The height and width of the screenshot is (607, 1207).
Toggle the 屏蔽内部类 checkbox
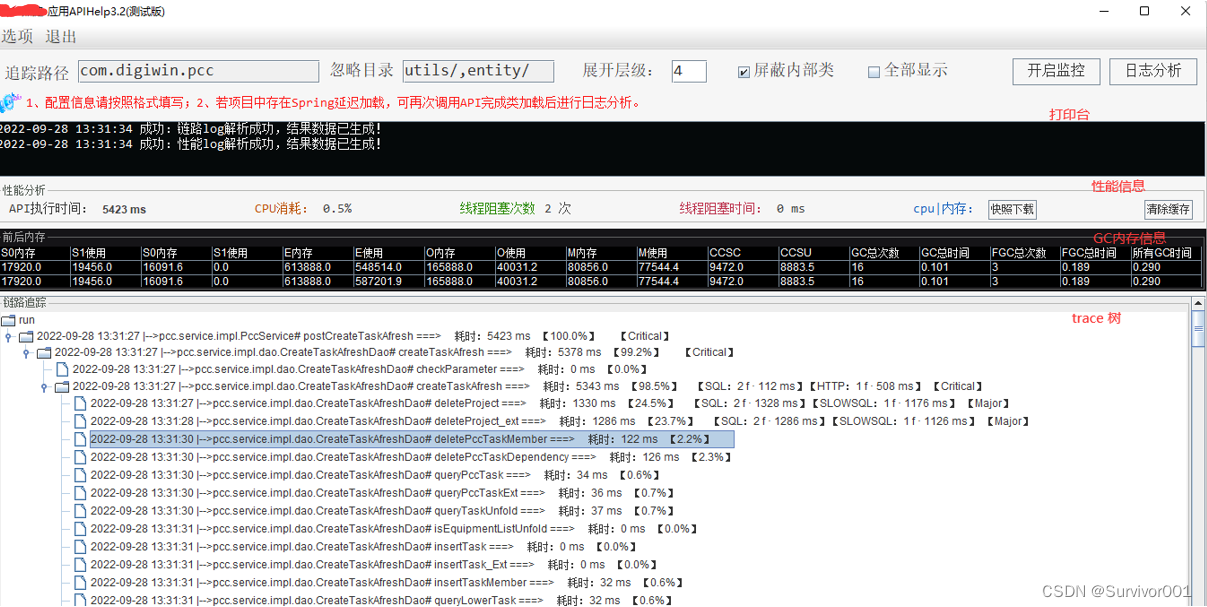click(744, 69)
